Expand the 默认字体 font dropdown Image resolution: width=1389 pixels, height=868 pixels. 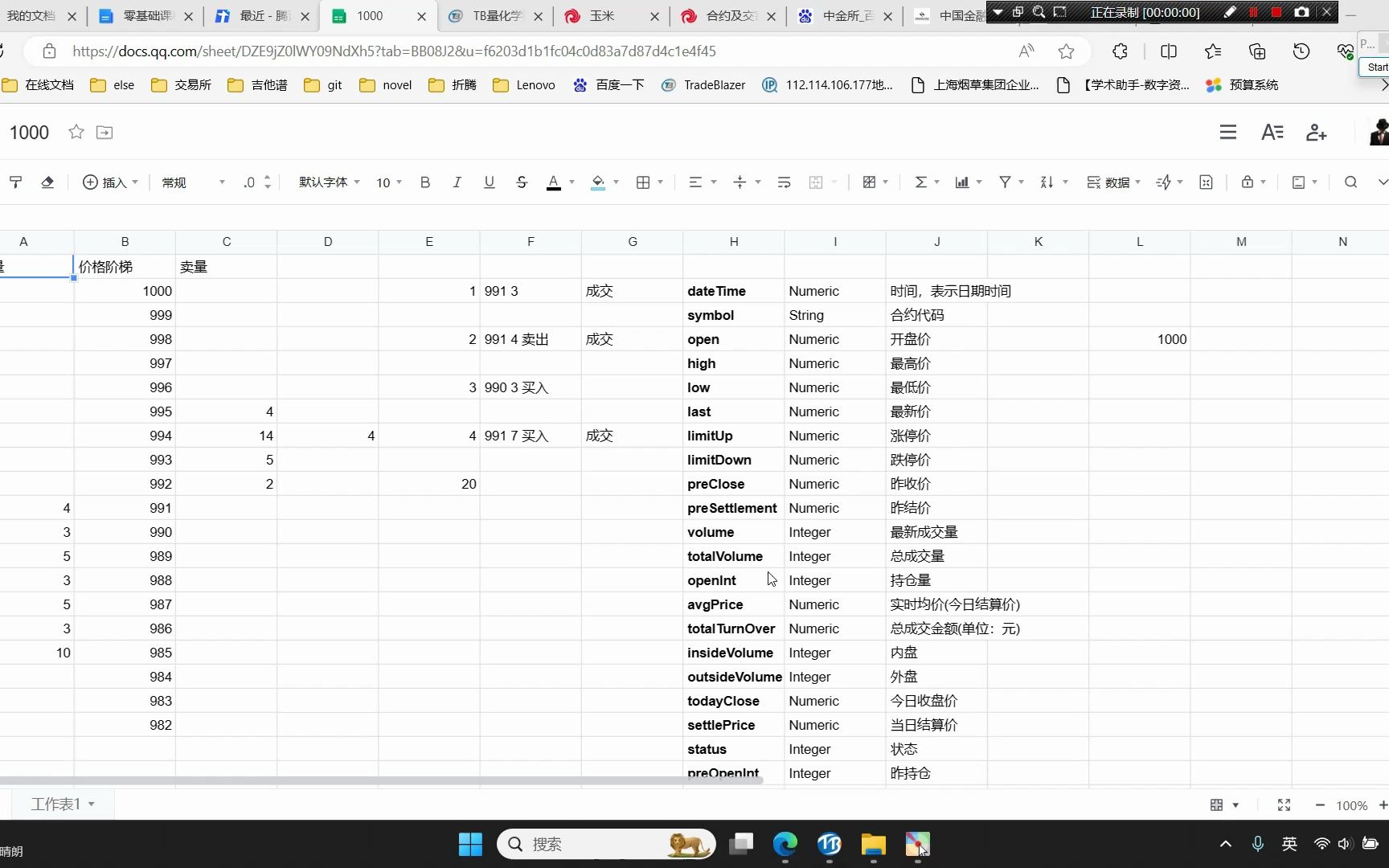(x=330, y=182)
